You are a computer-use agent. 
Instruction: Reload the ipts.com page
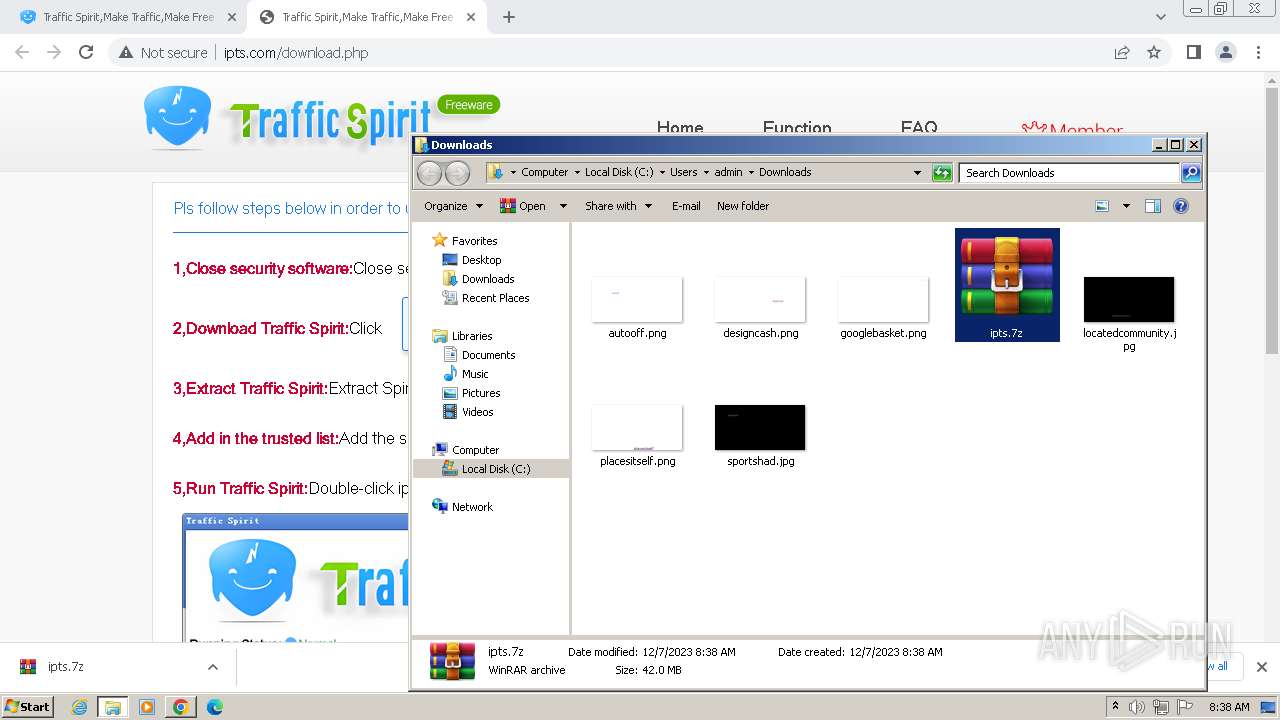click(x=86, y=53)
